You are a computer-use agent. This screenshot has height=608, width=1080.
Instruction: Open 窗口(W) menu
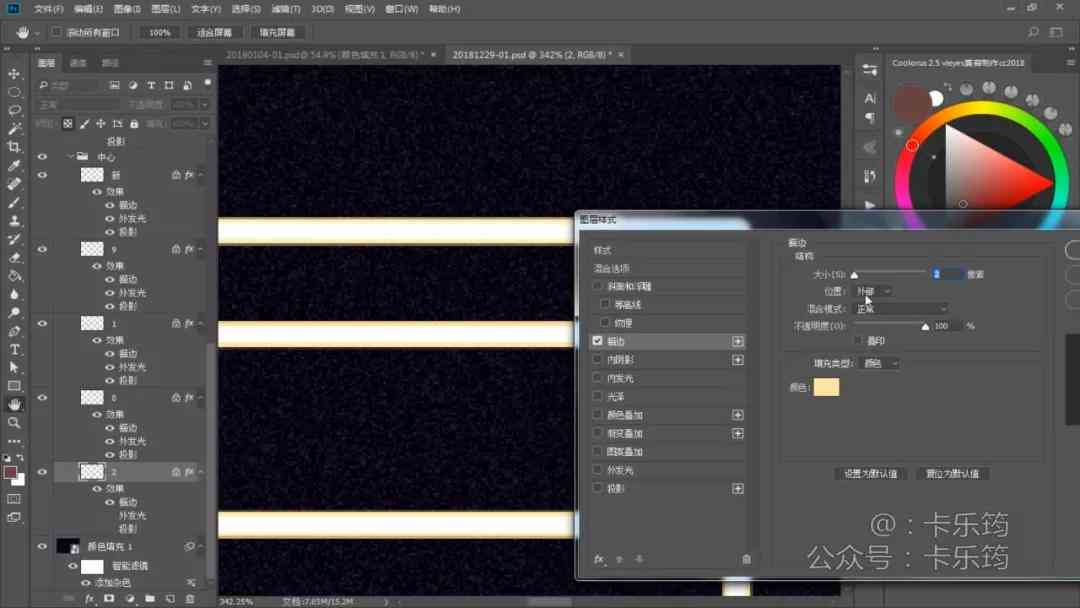(402, 9)
